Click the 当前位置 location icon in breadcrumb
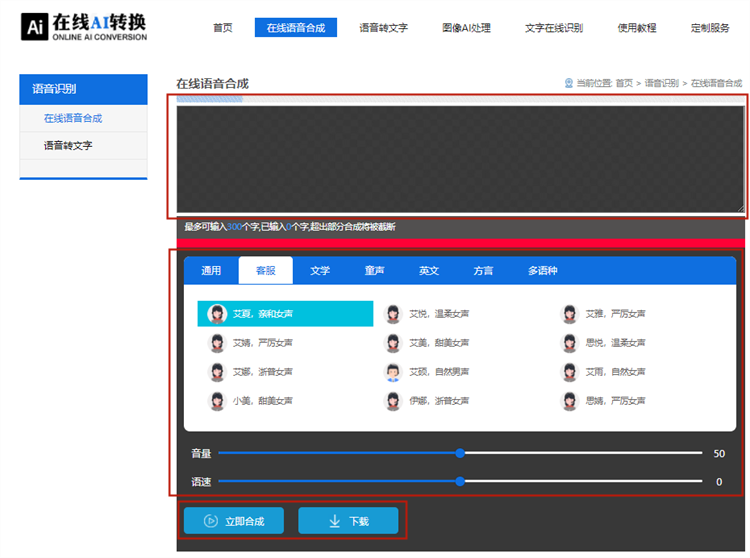This screenshot has height=558, width=750. tap(569, 83)
